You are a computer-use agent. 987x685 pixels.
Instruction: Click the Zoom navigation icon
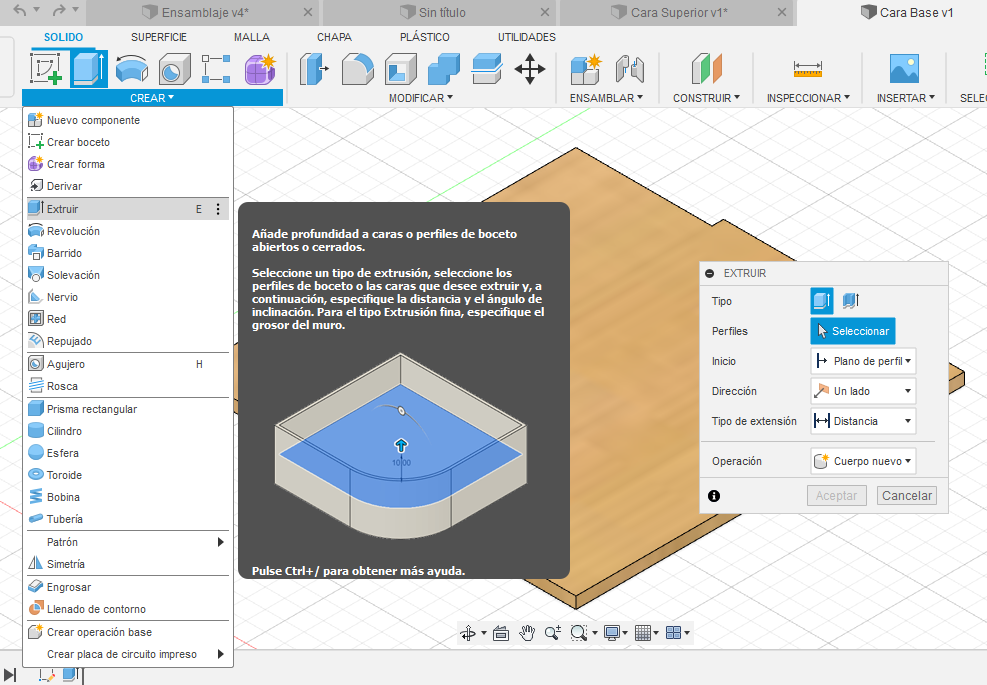click(x=553, y=633)
